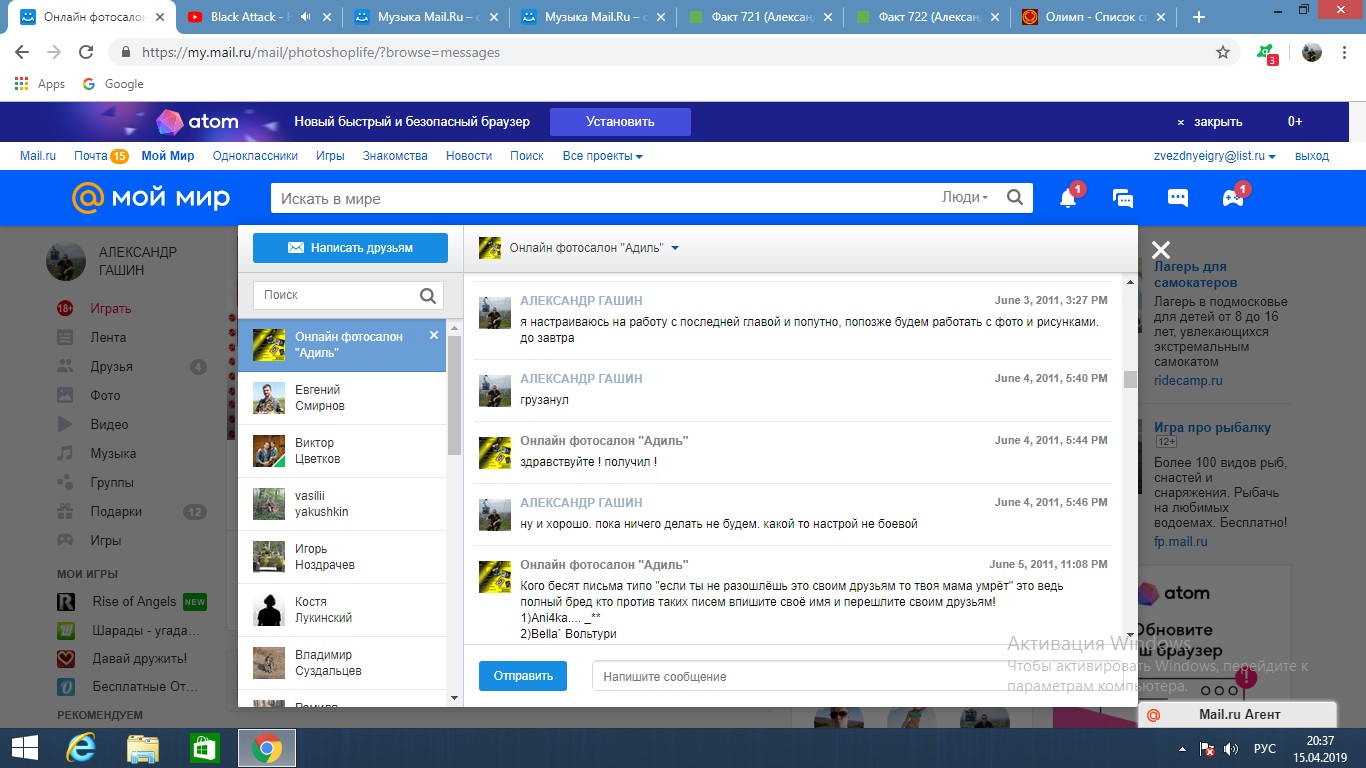Open a new Chrome tab

coord(1199,17)
